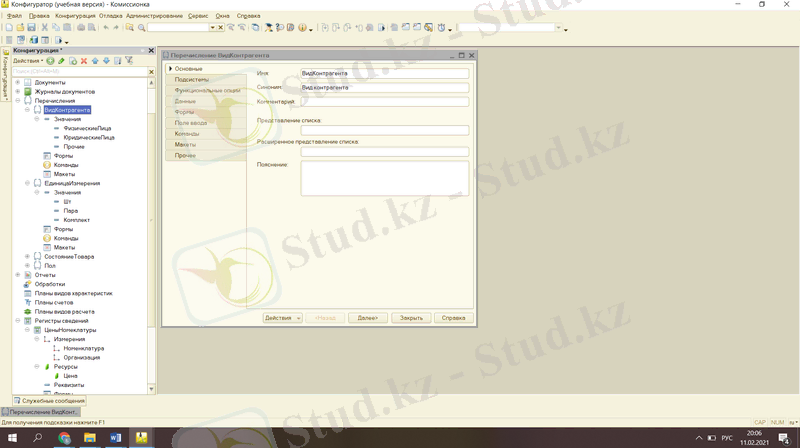Switch to the Данные tab
The image size is (800, 448).
[x=206, y=101]
